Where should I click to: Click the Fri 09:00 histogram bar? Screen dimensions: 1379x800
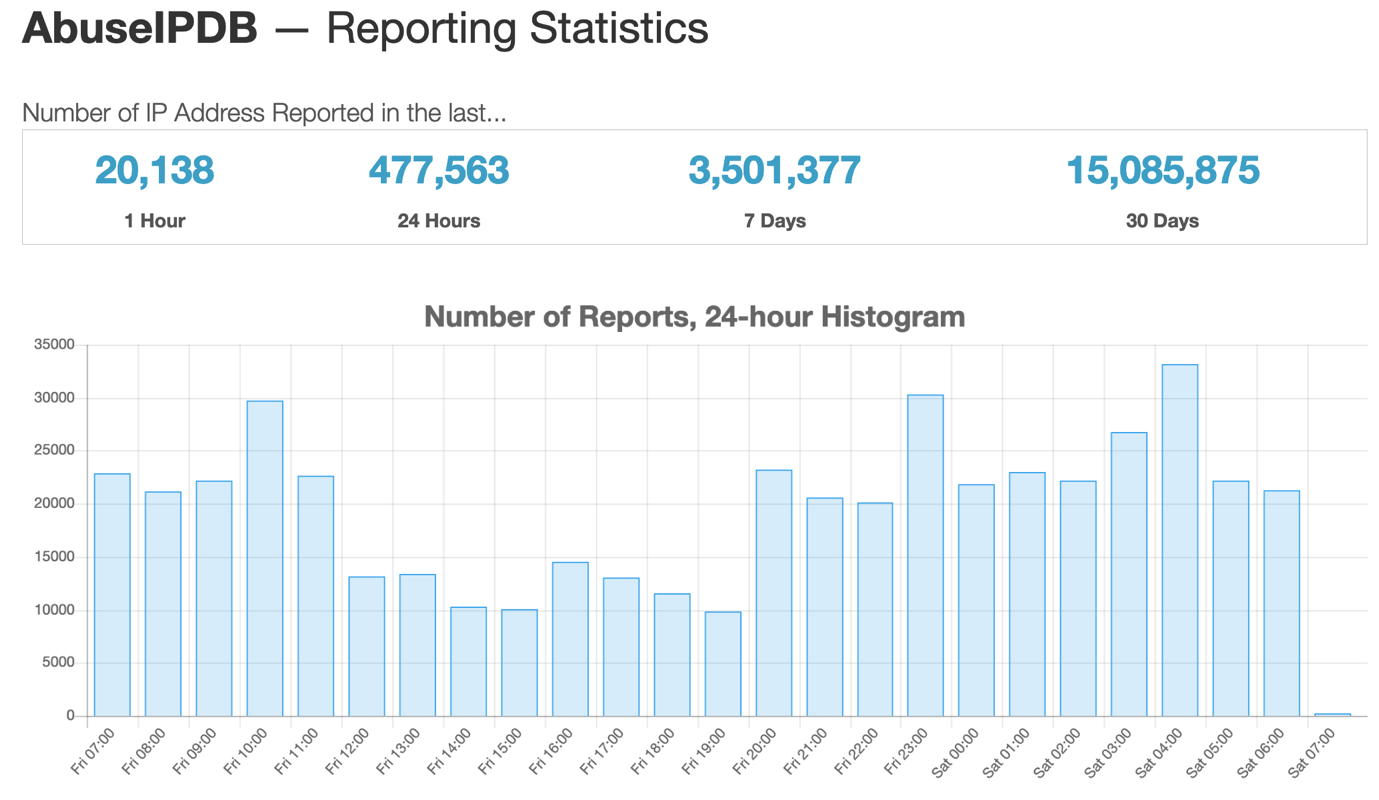[x=214, y=598]
